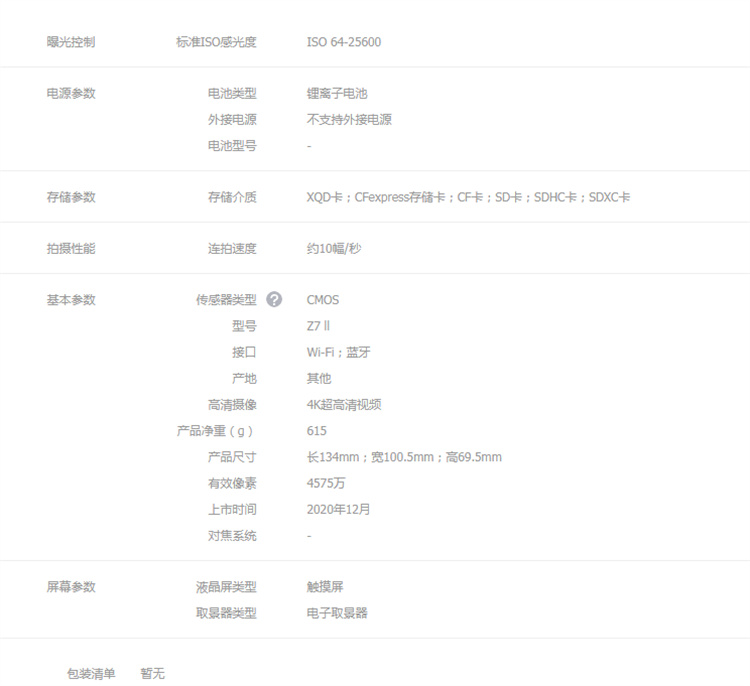750x686 pixels.
Task: Click the help icon beside 传感器类型
Action: [274, 299]
